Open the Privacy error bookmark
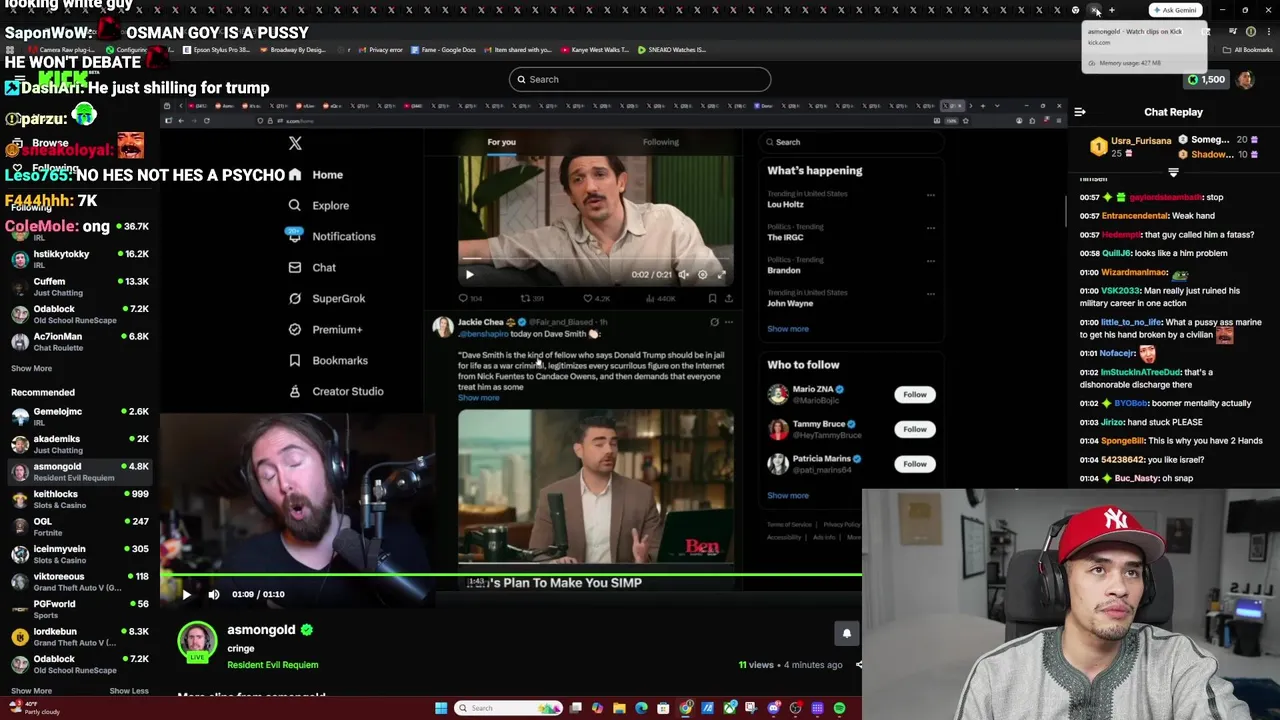 (380, 50)
